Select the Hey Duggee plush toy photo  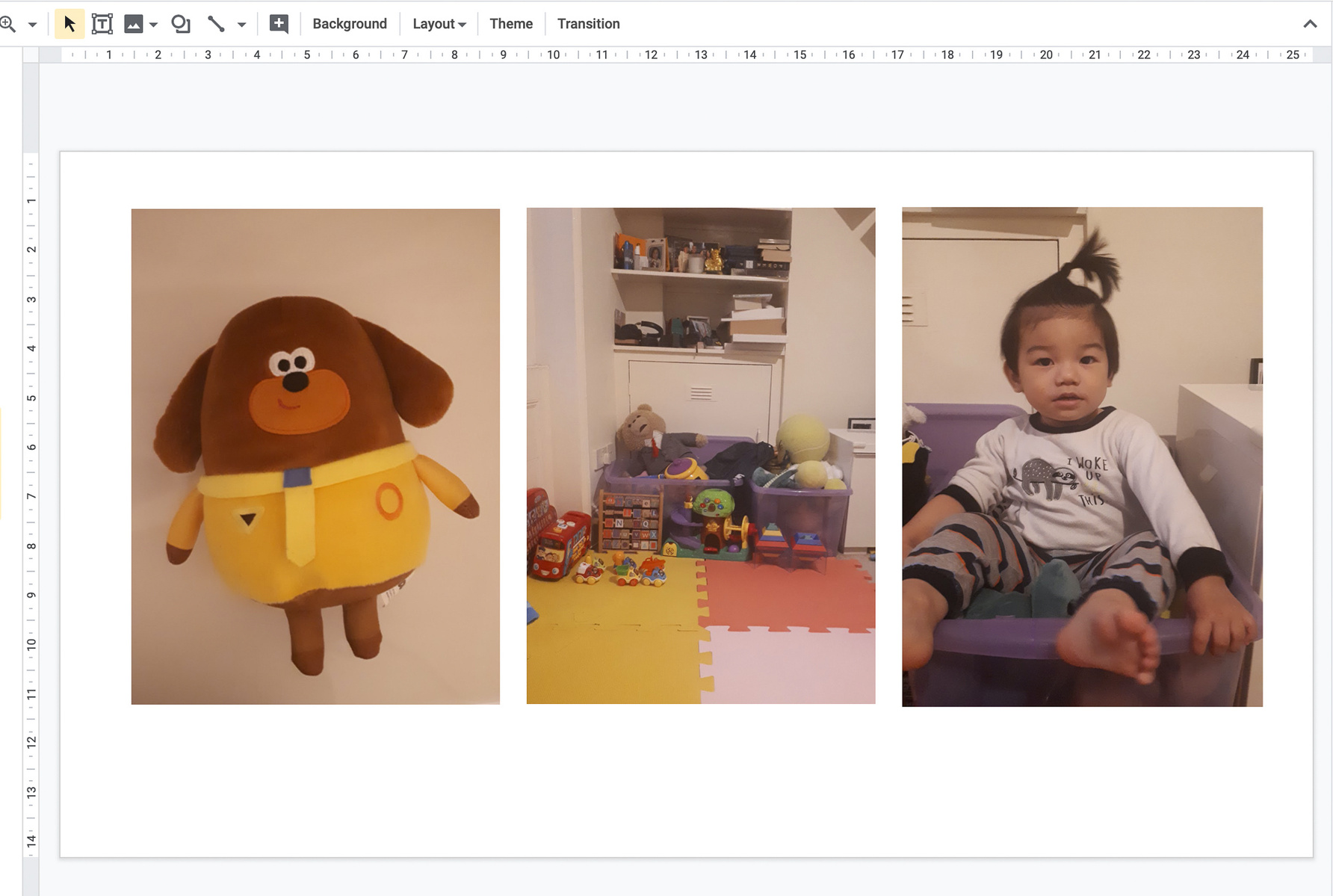315,457
